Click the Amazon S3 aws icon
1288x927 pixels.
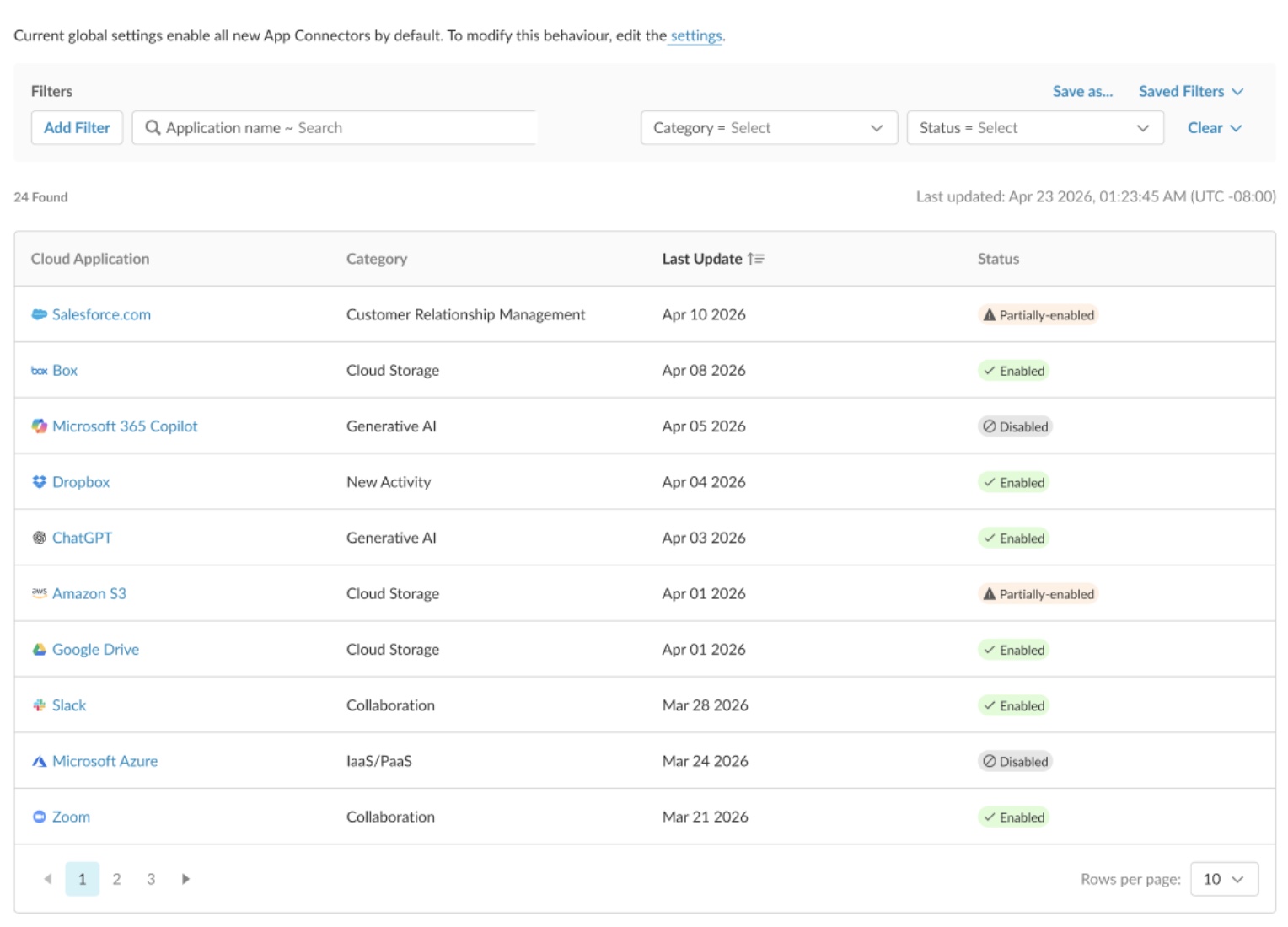tap(39, 593)
